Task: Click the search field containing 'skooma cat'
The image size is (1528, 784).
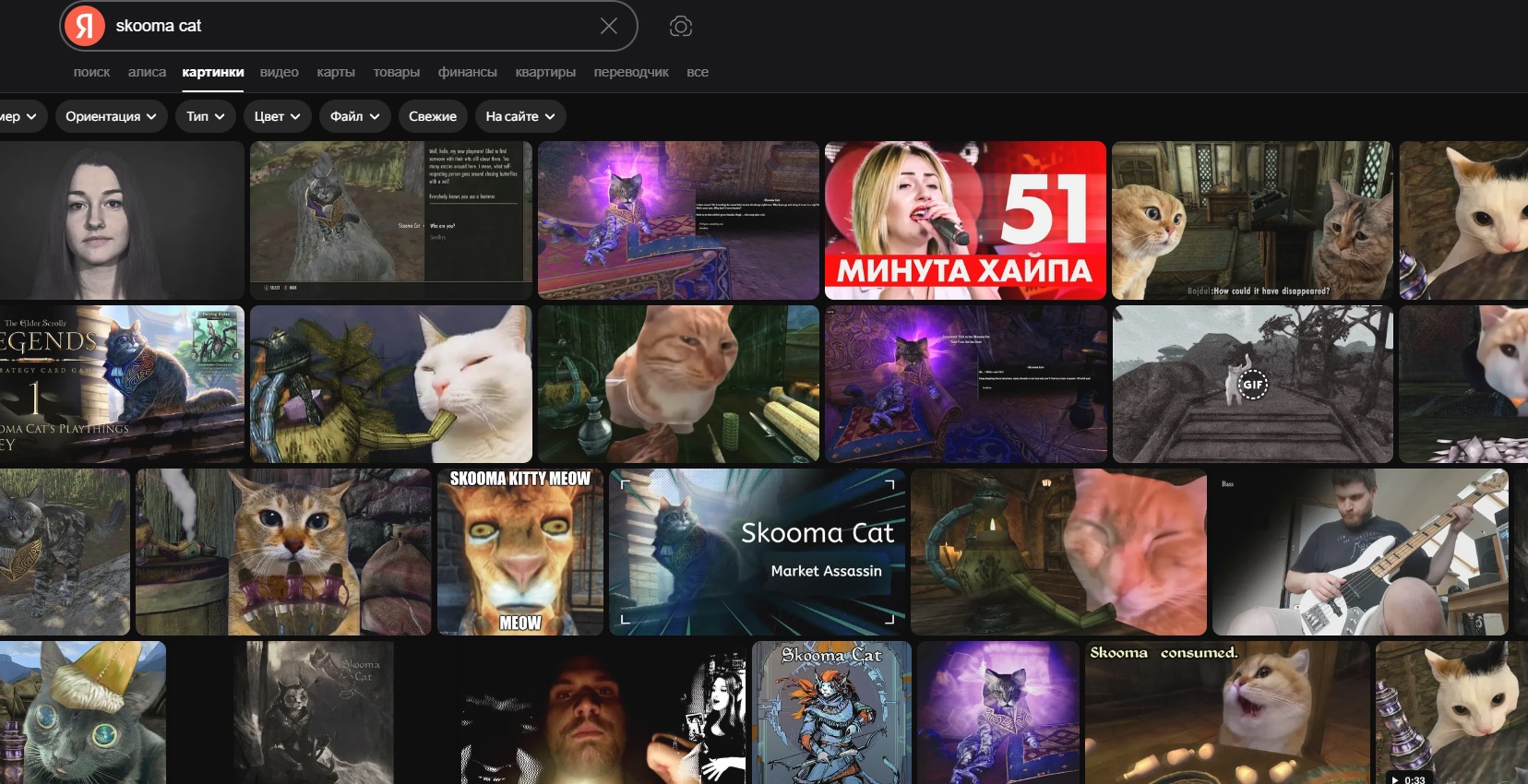Action: (x=349, y=26)
